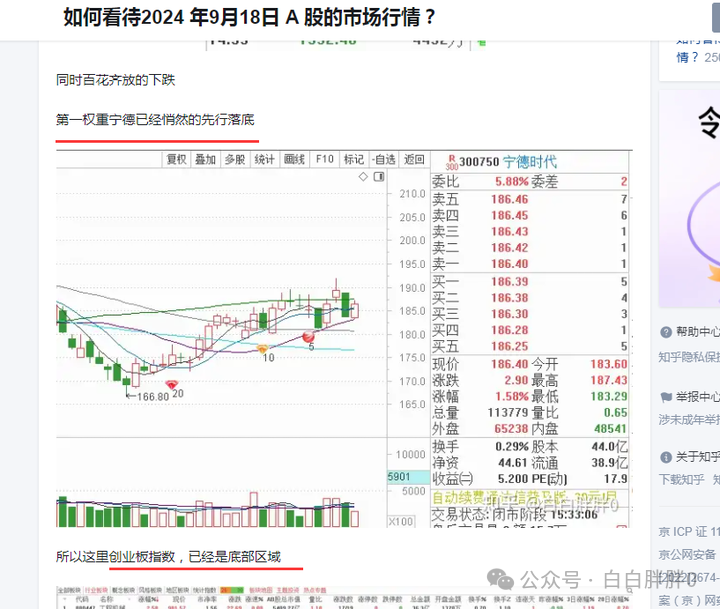Open 帮助中心 help center link
Screen dimensions: 720x609
pos(698,332)
